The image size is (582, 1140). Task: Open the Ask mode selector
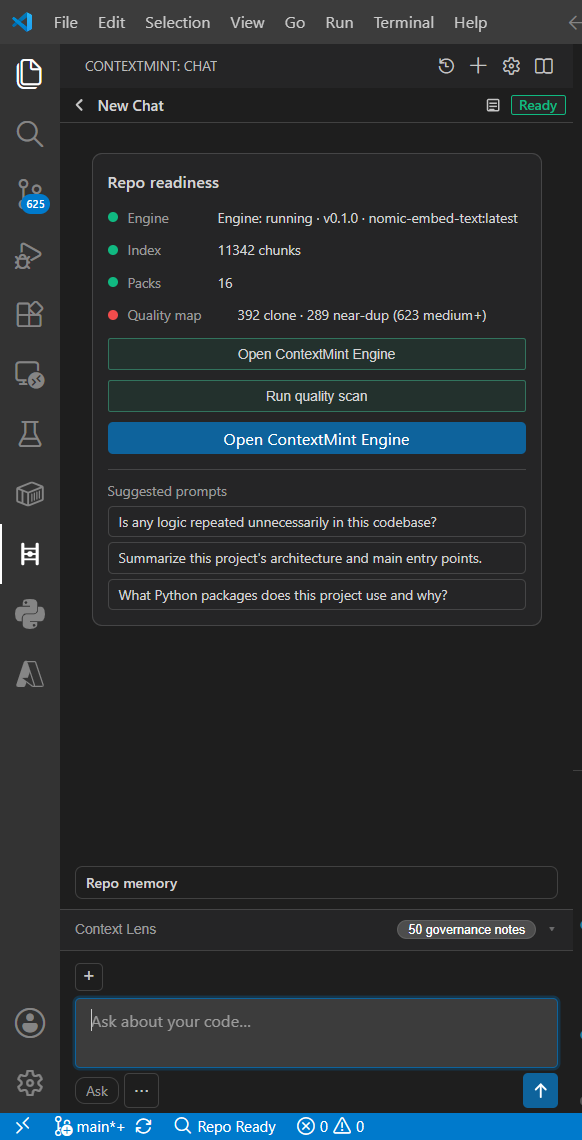[97, 1091]
